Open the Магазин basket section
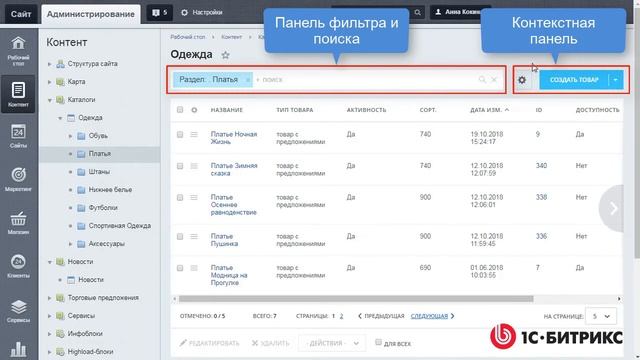The height and width of the screenshot is (360, 640). [18, 222]
